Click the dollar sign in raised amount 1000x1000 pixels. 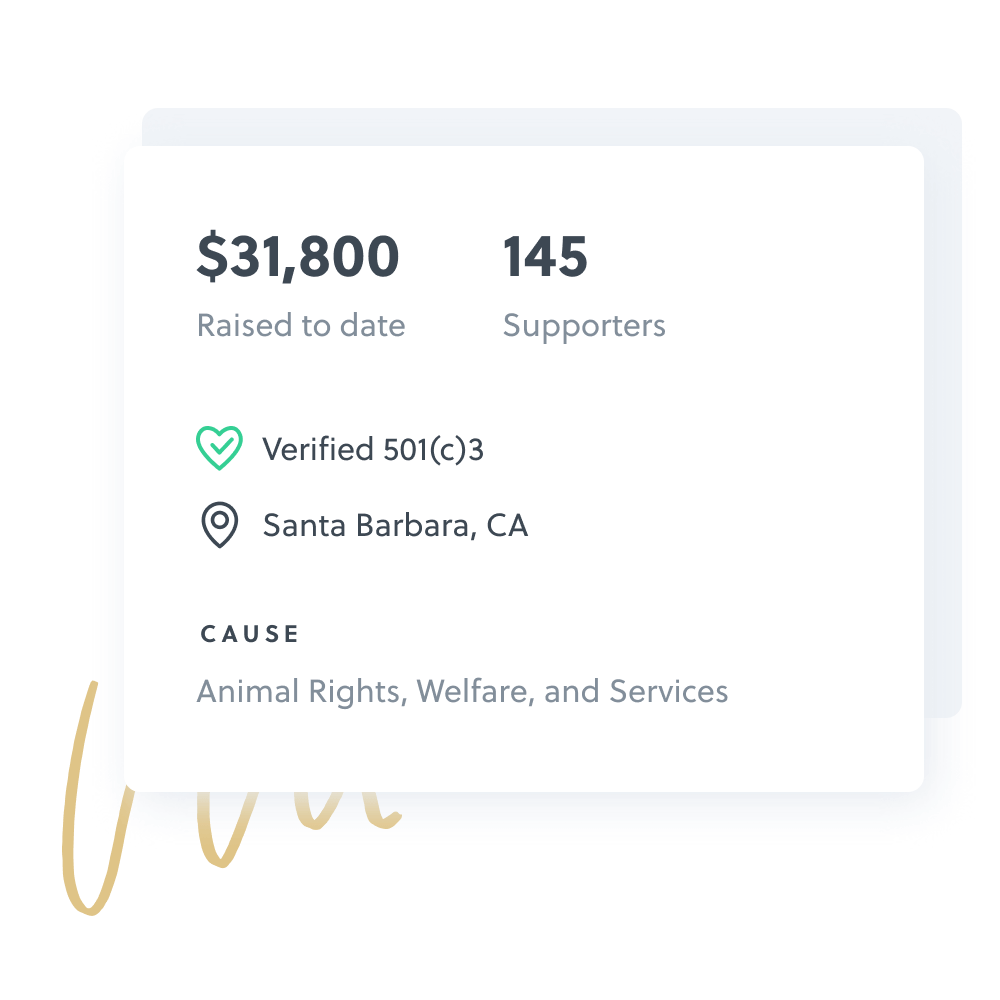coord(212,257)
